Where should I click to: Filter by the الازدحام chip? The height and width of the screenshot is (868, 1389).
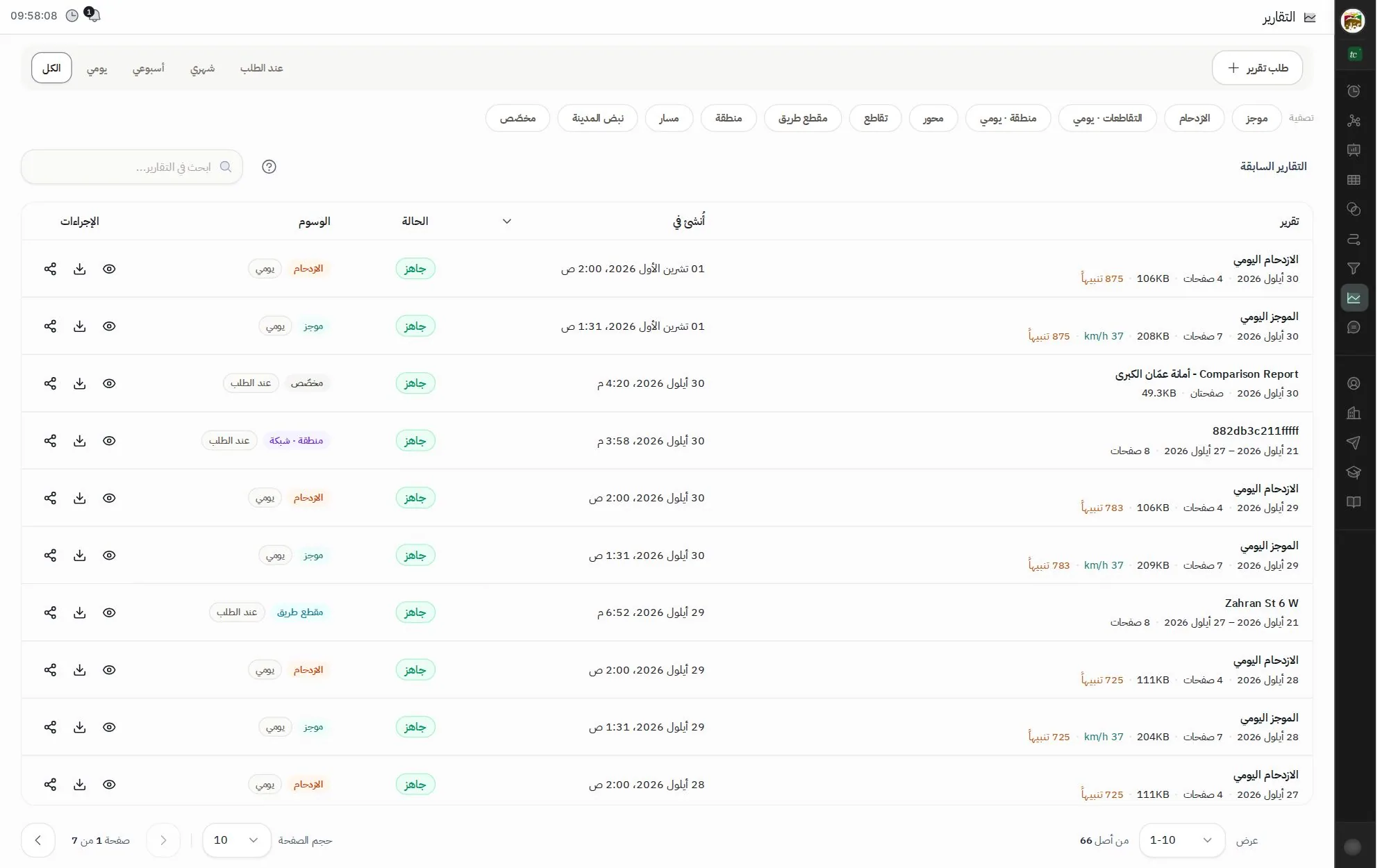pyautogui.click(x=1195, y=118)
